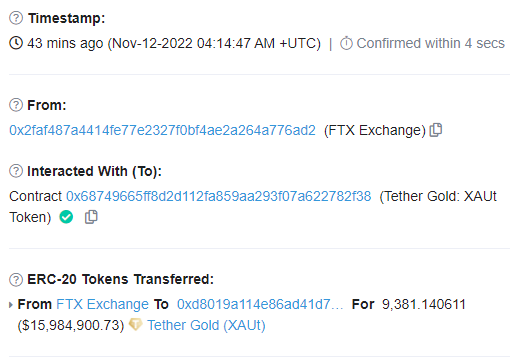The height and width of the screenshot is (361, 519).
Task: Copy the Tether Gold contract address
Action: pos(91,217)
